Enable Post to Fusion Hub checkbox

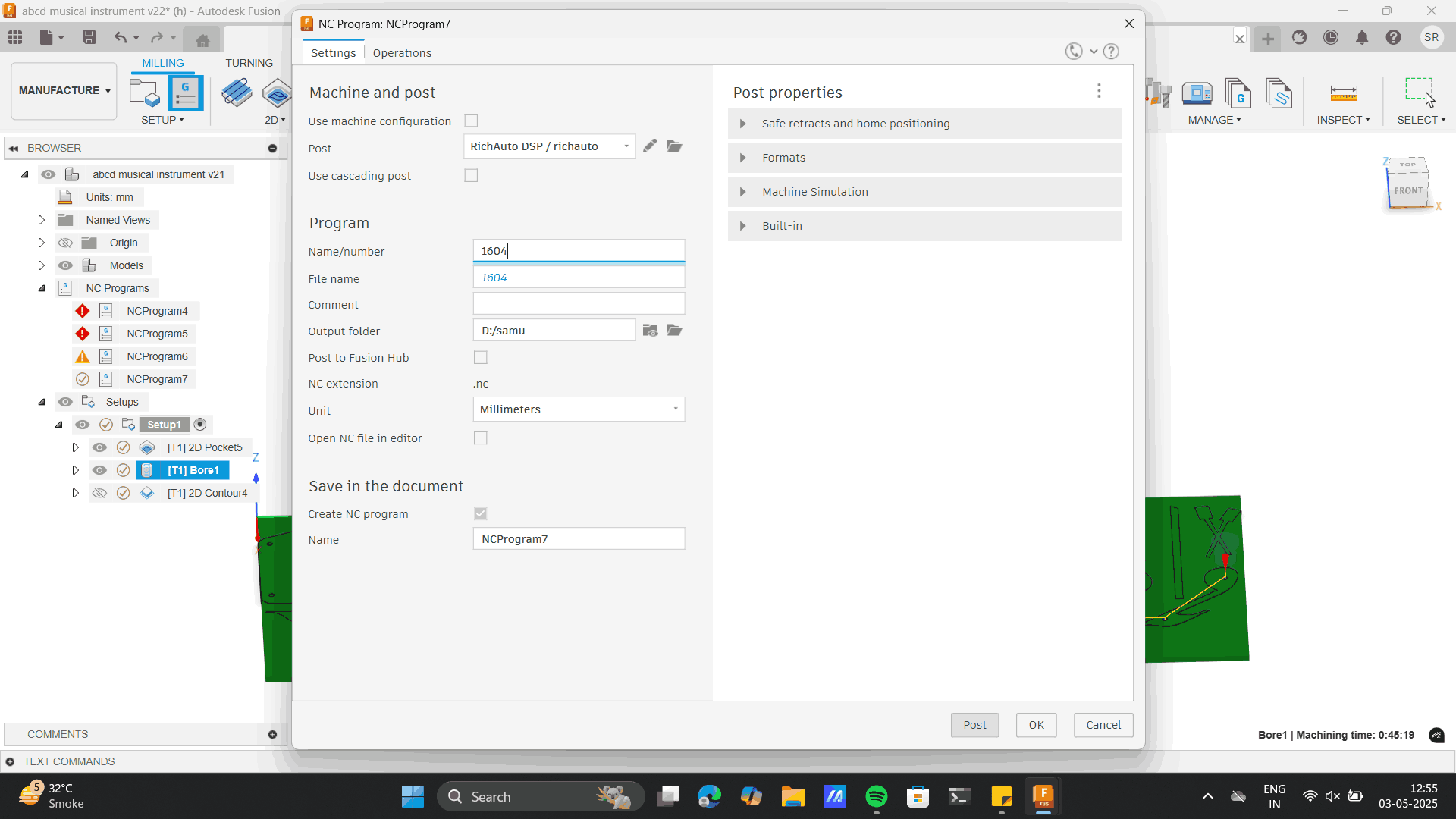(x=480, y=357)
